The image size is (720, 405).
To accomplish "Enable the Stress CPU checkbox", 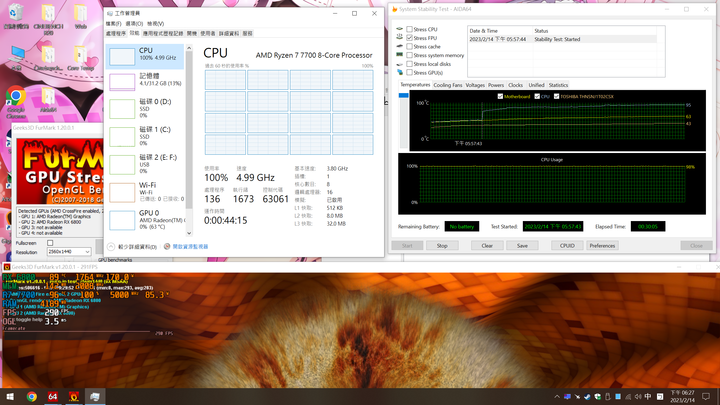I will tap(410, 29).
